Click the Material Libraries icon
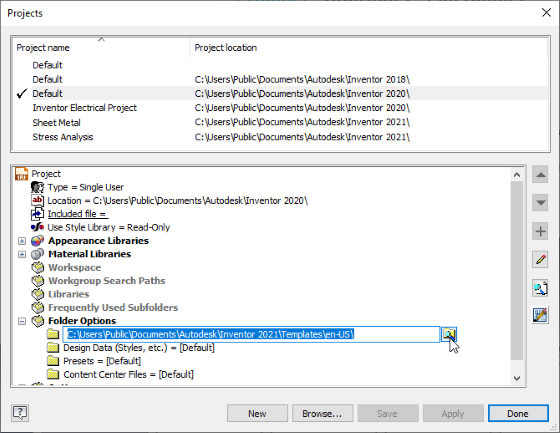This screenshot has width=560, height=433. tap(38, 254)
